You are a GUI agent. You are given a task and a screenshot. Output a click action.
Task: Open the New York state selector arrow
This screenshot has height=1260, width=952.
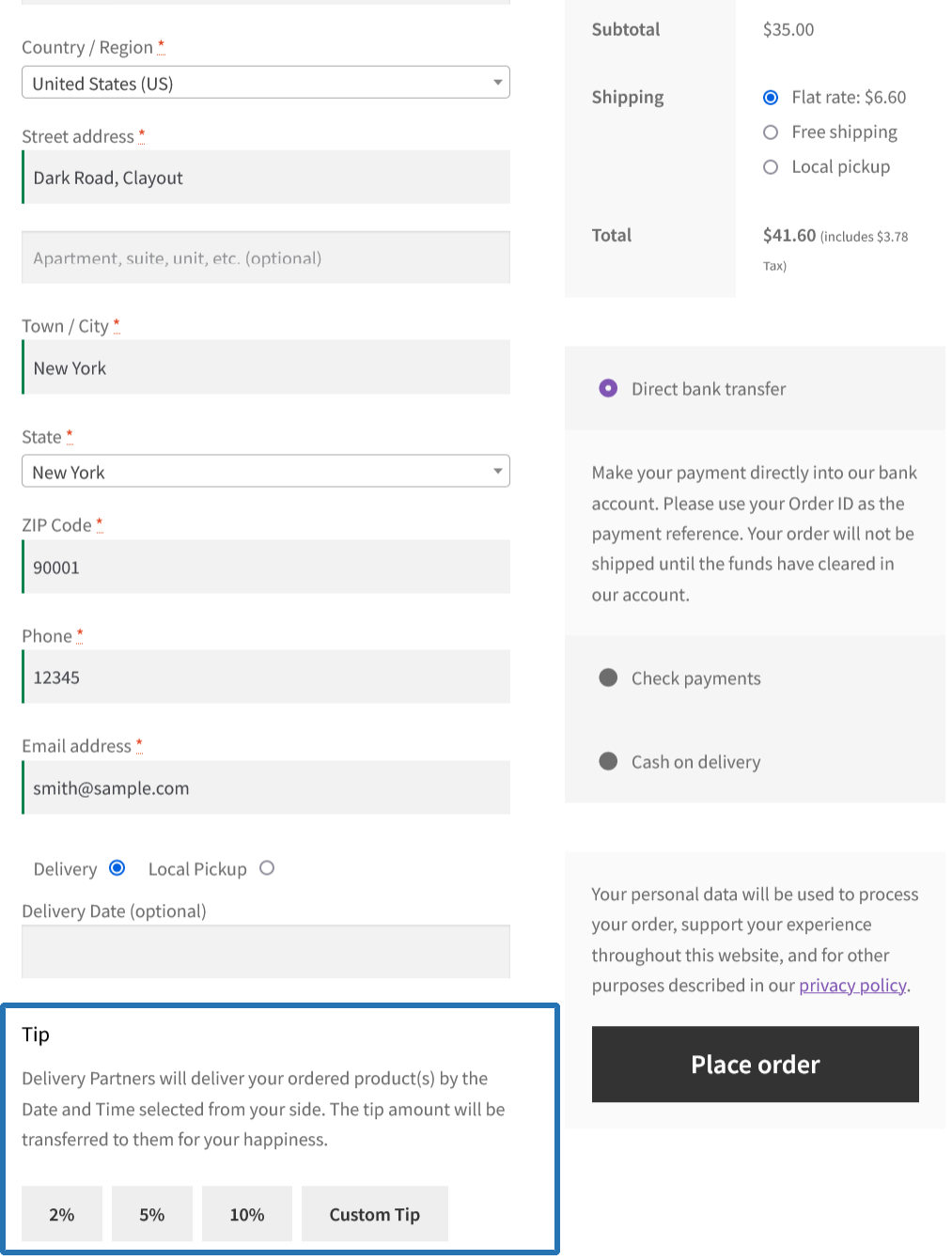[x=499, y=471]
